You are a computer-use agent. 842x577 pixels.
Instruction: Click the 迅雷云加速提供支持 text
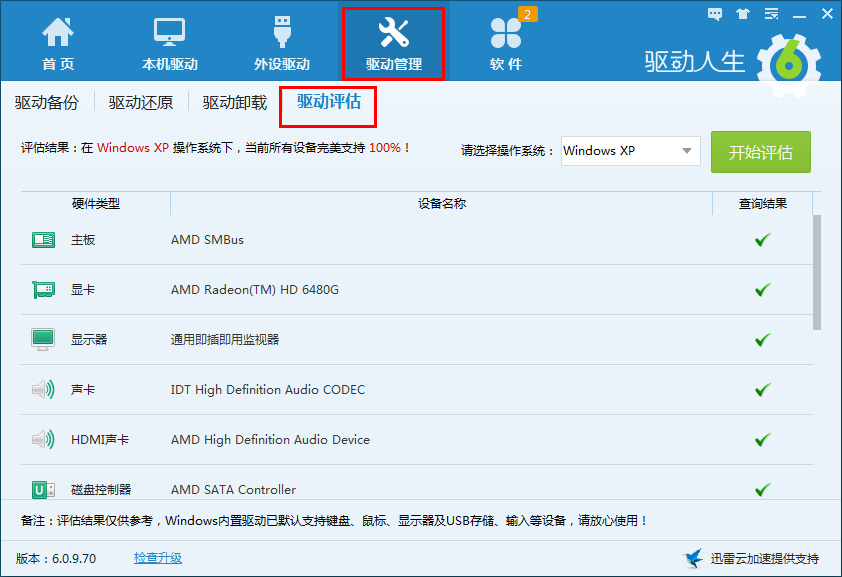tap(765, 558)
